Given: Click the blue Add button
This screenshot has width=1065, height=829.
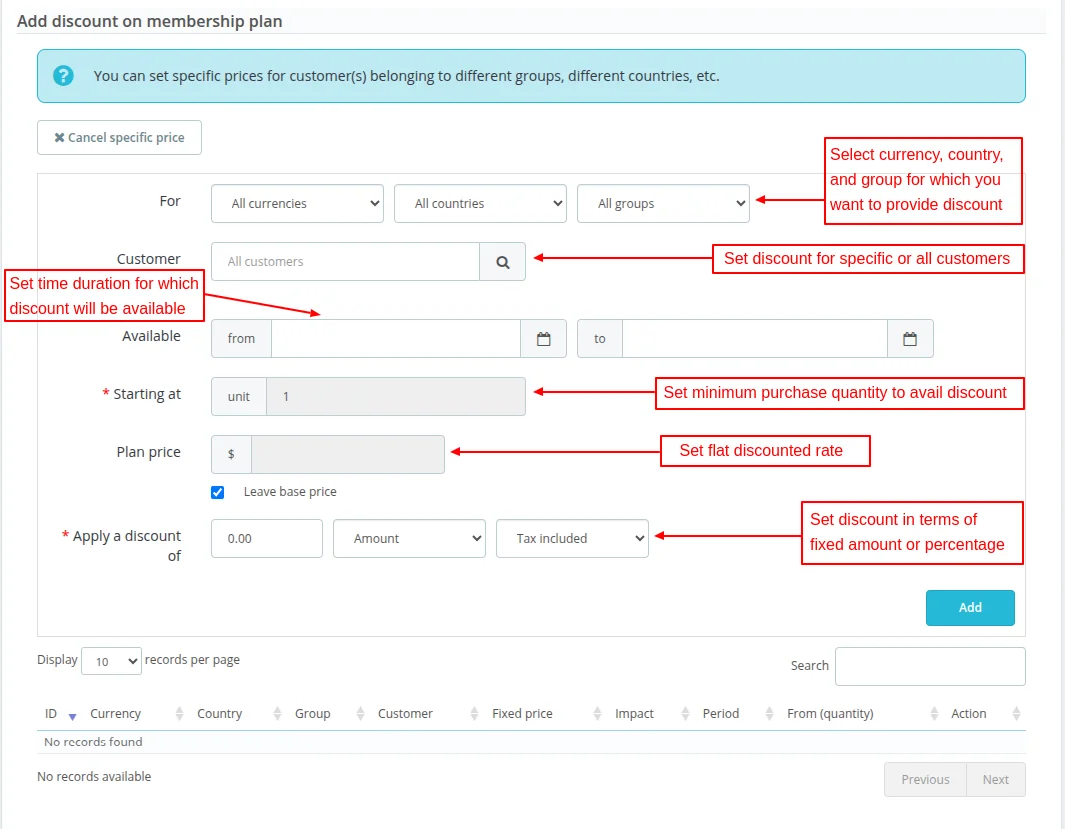Looking at the screenshot, I should coord(970,608).
